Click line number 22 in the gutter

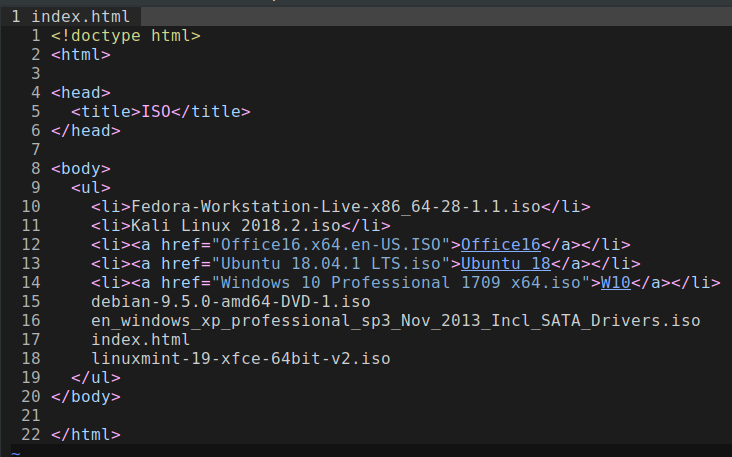(30, 434)
